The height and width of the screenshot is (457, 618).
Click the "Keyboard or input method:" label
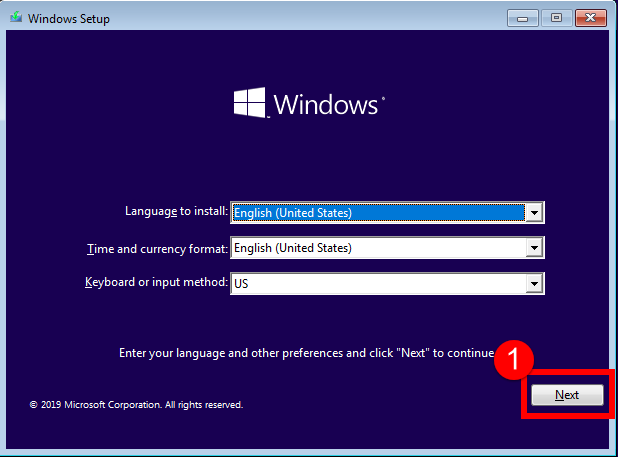tap(156, 282)
